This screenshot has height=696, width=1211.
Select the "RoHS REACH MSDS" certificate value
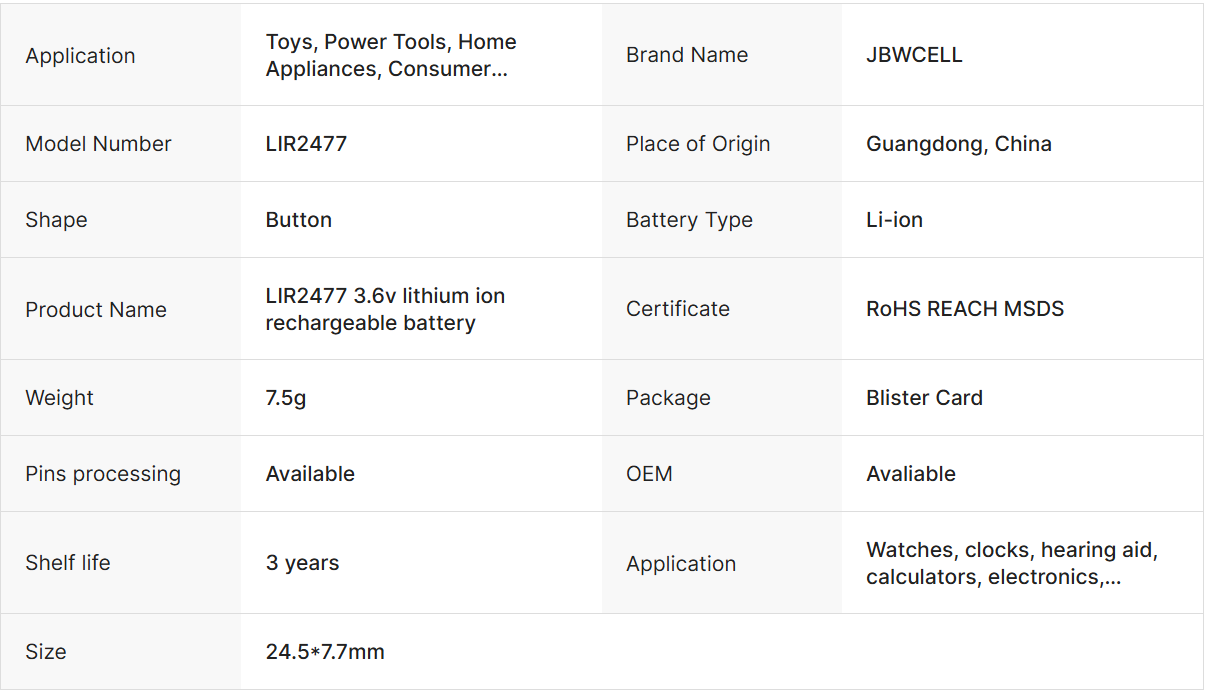point(964,309)
